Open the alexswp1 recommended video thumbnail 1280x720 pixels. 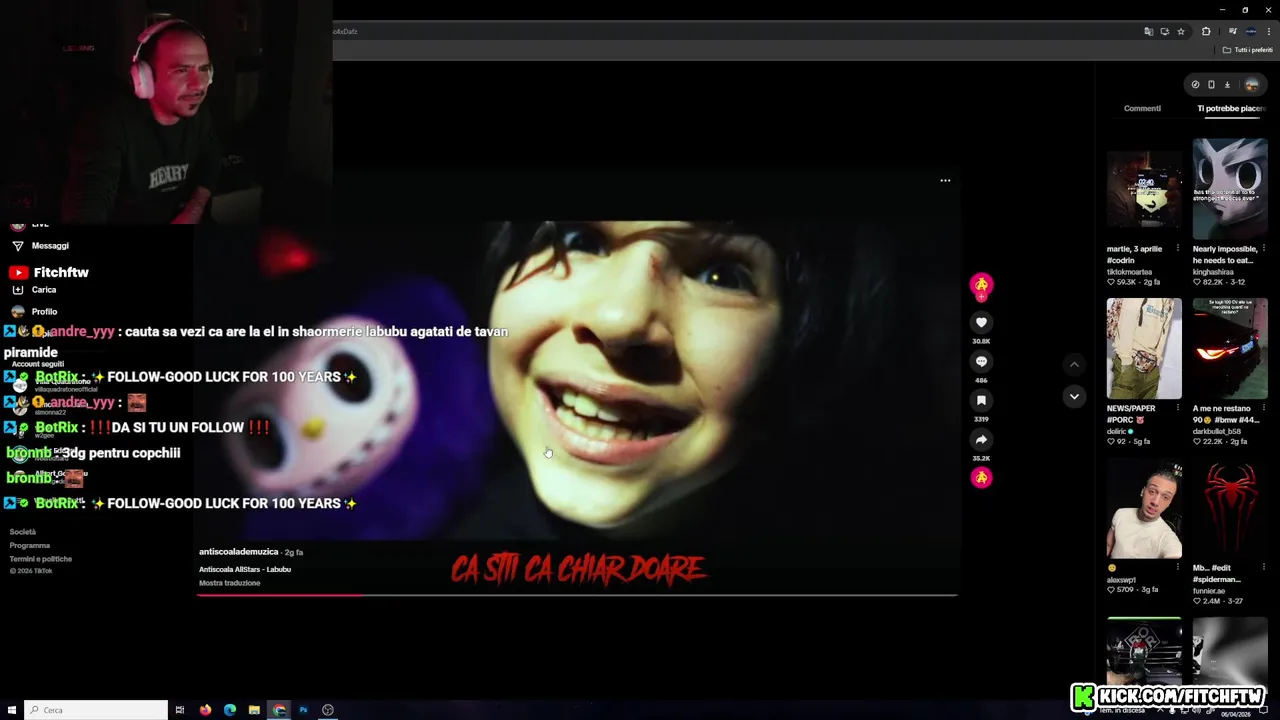(1144, 508)
